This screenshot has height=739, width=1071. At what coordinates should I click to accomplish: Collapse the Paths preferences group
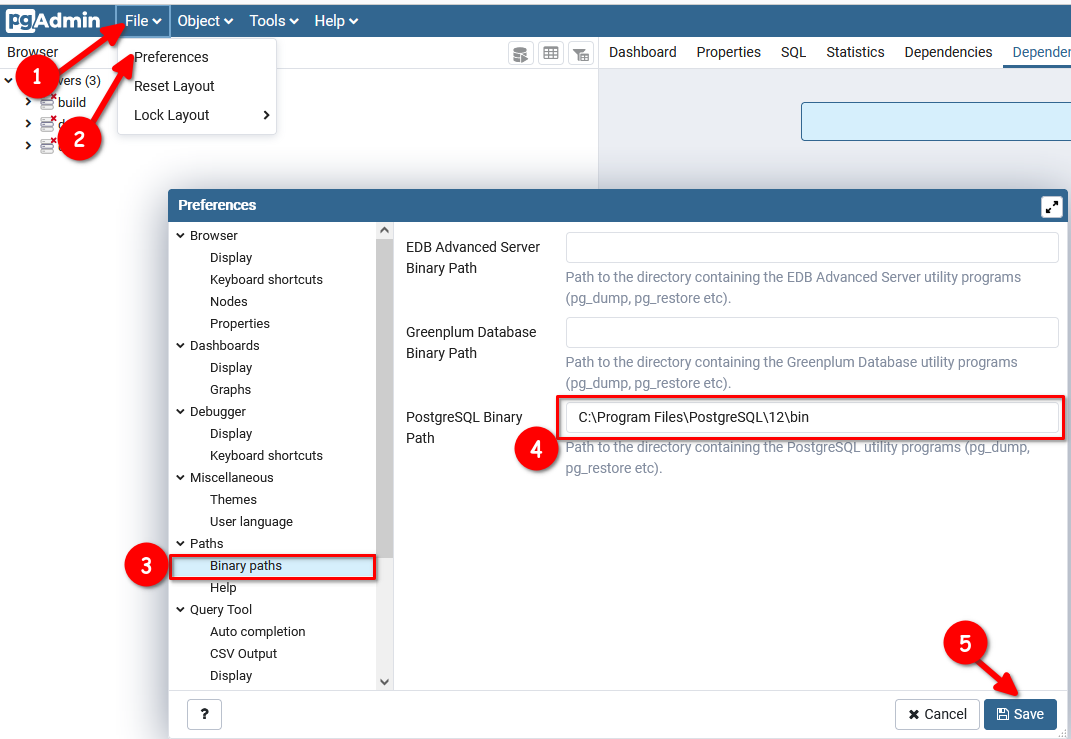(180, 544)
